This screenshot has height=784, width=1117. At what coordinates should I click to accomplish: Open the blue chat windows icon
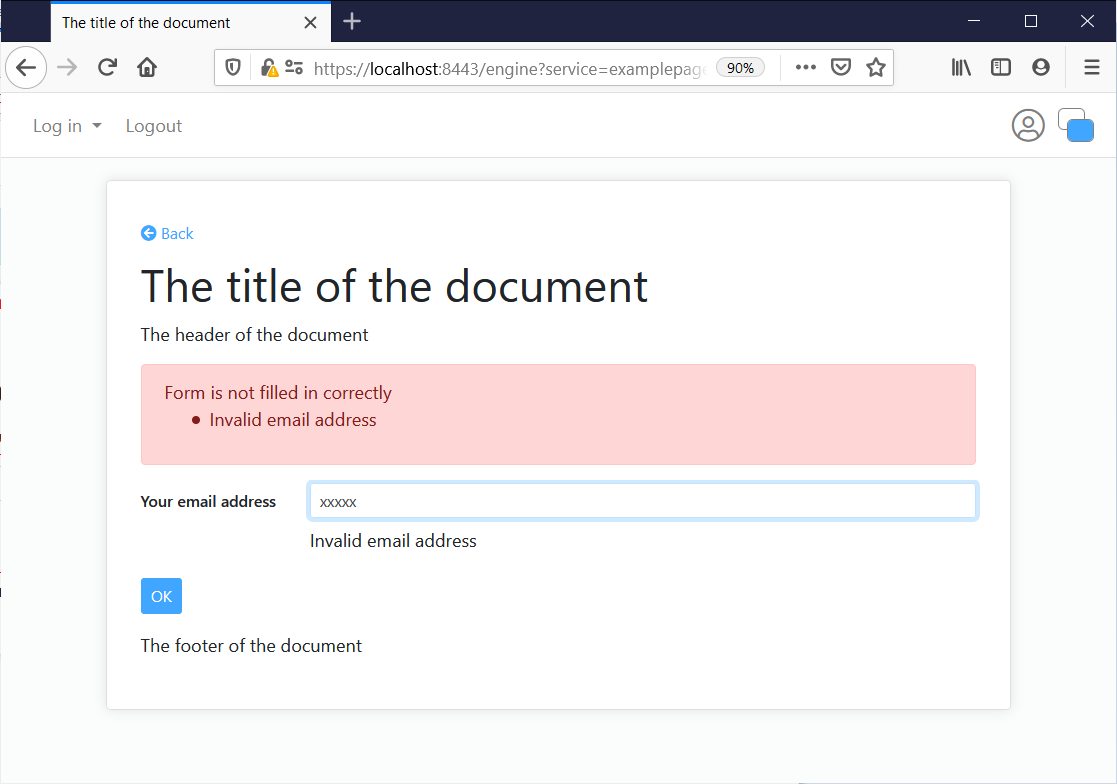pos(1076,125)
